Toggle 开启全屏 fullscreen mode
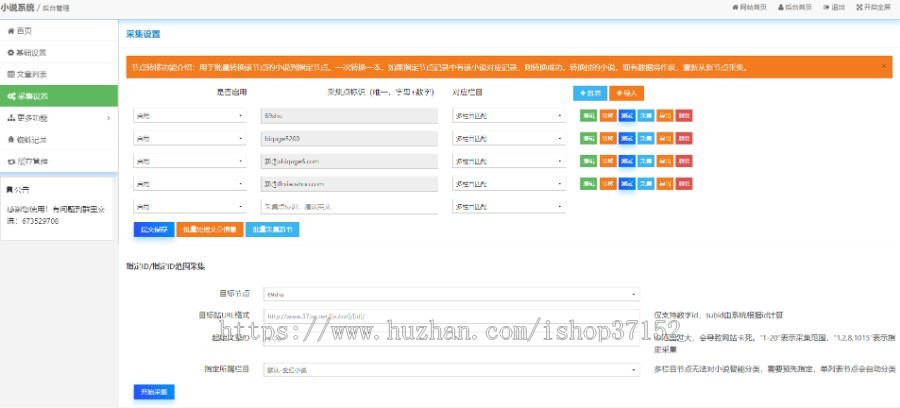 point(875,7)
